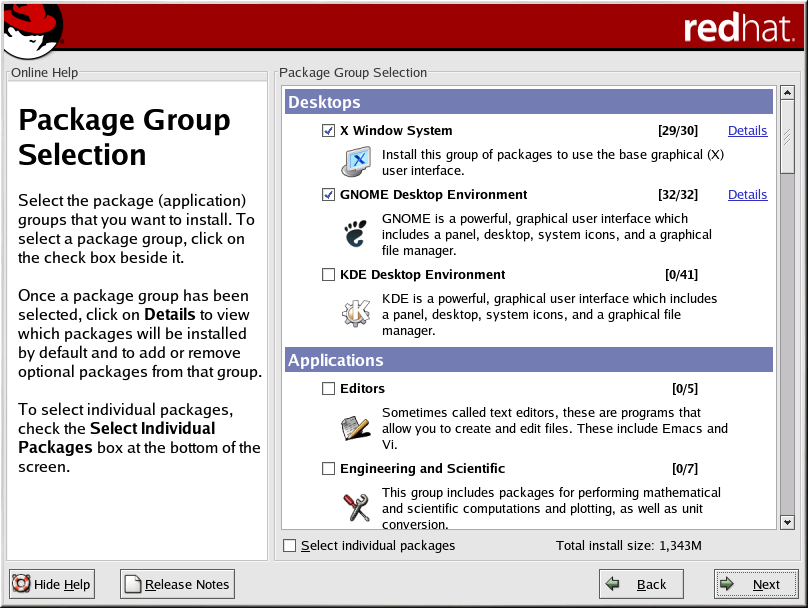
Task: Click the scrollbar down arrow in package list
Action: pyautogui.click(x=787, y=522)
